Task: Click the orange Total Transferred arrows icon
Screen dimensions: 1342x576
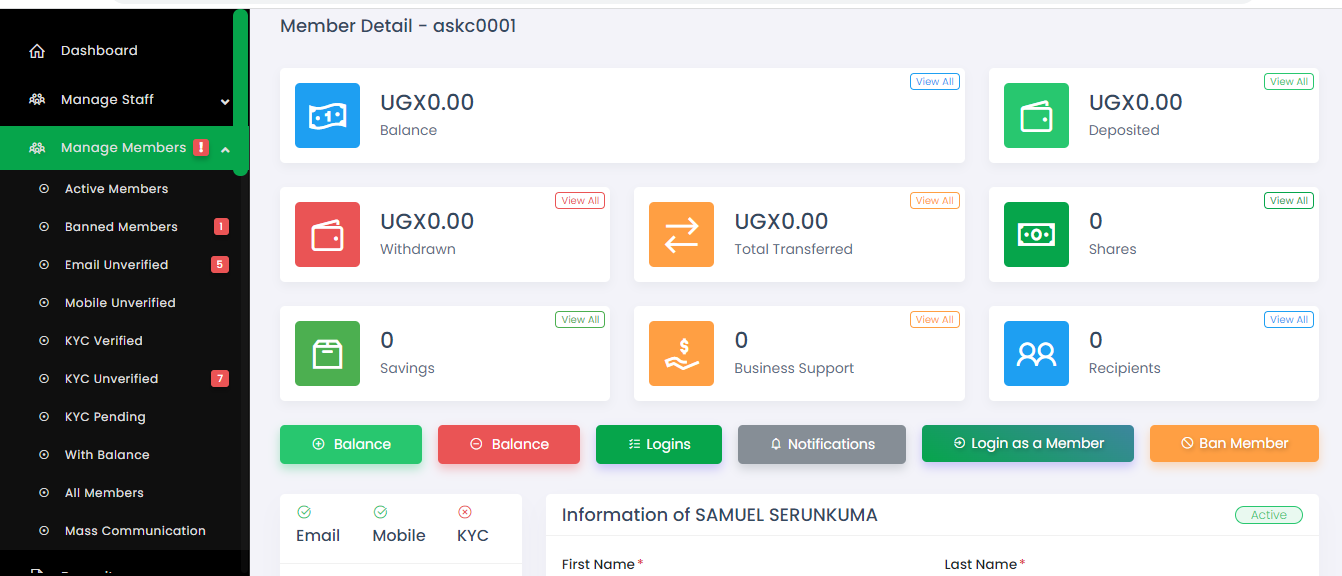Action: (681, 235)
